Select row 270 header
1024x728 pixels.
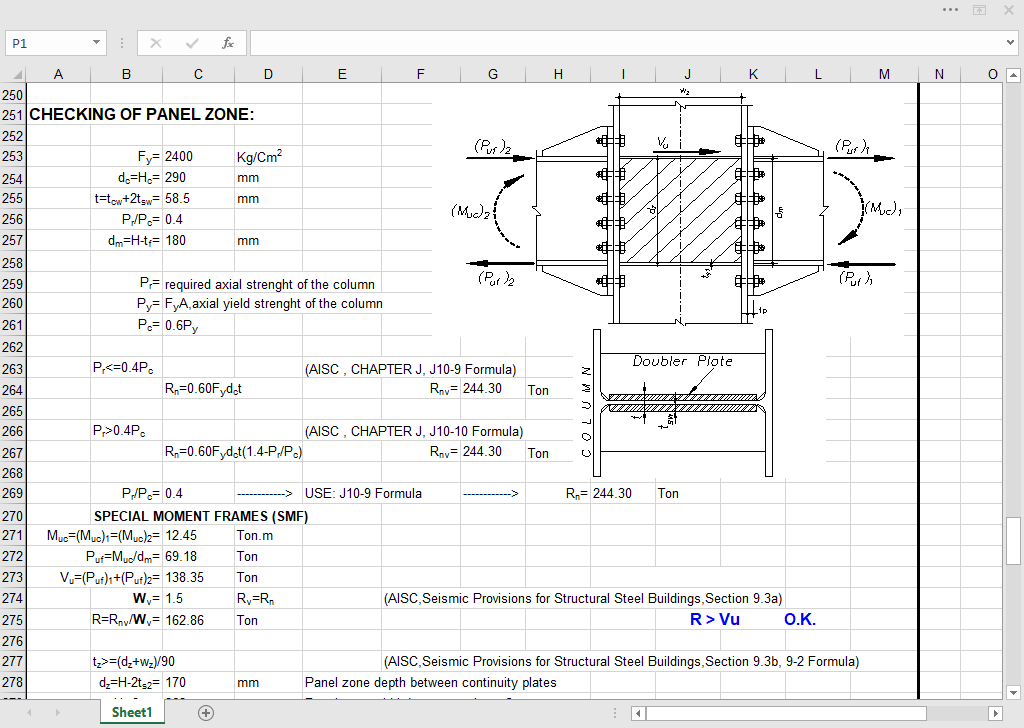12,516
